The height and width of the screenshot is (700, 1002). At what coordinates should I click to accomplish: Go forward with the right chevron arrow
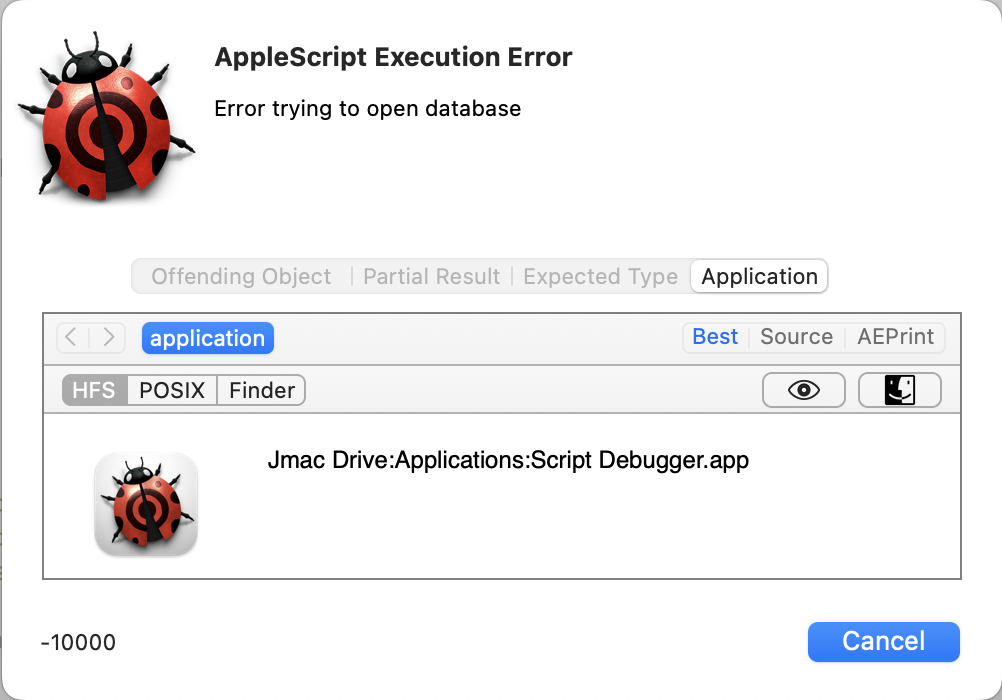tap(108, 337)
